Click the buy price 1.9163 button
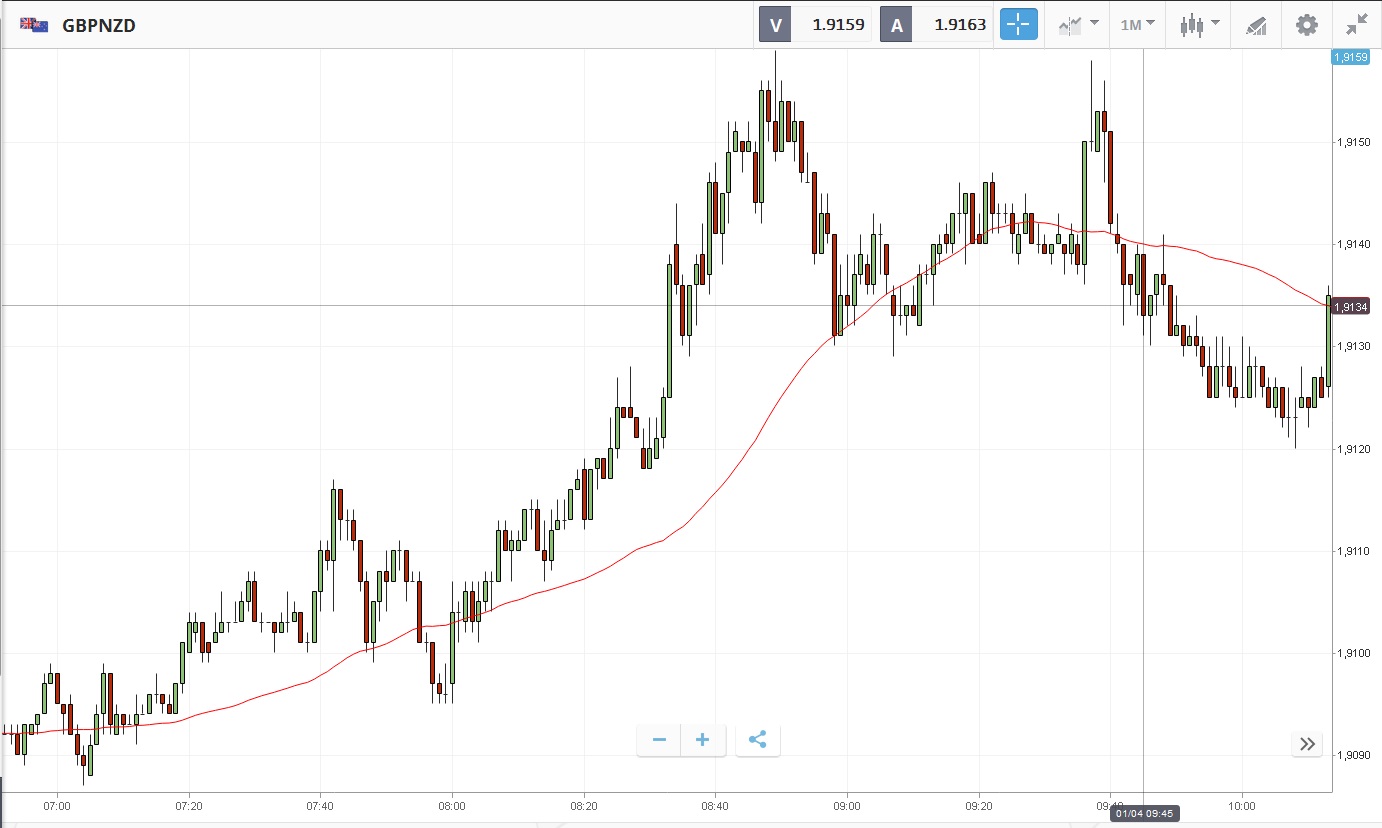The height and width of the screenshot is (828, 1382). point(936,25)
